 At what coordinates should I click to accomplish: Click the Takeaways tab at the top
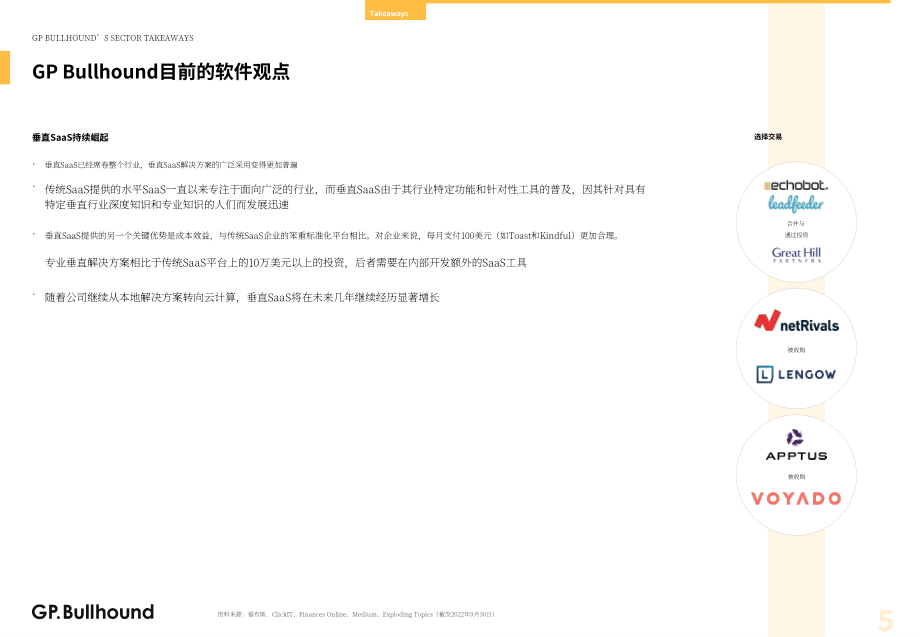tap(395, 12)
